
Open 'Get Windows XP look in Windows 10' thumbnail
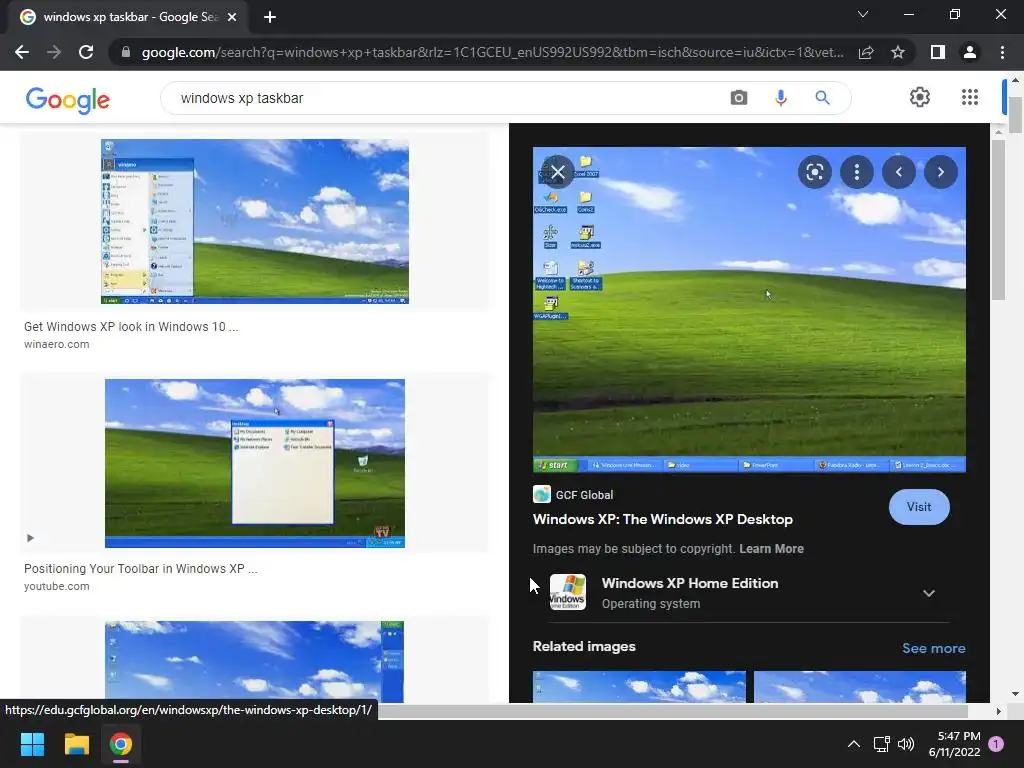point(255,221)
